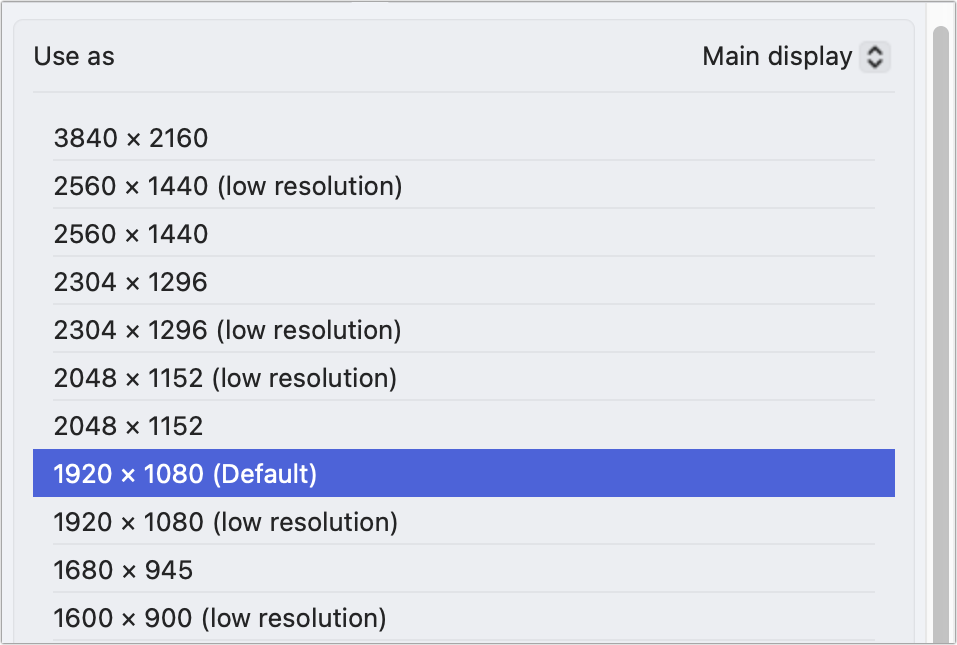Click the highlighted 1920 × 1080 (Default) row

[463, 474]
